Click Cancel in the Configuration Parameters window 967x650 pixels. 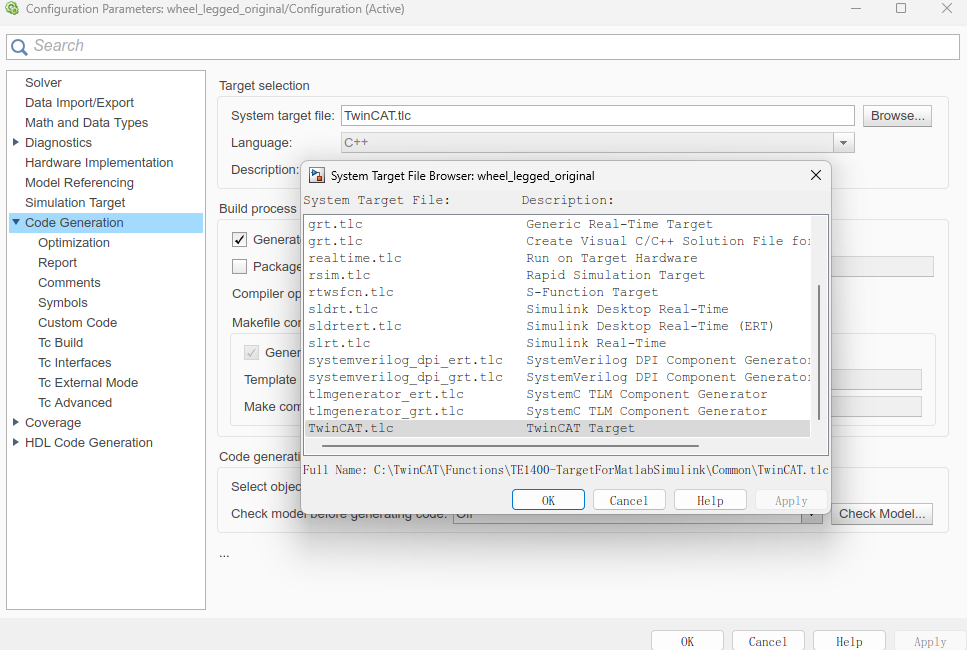pyautogui.click(x=768, y=641)
